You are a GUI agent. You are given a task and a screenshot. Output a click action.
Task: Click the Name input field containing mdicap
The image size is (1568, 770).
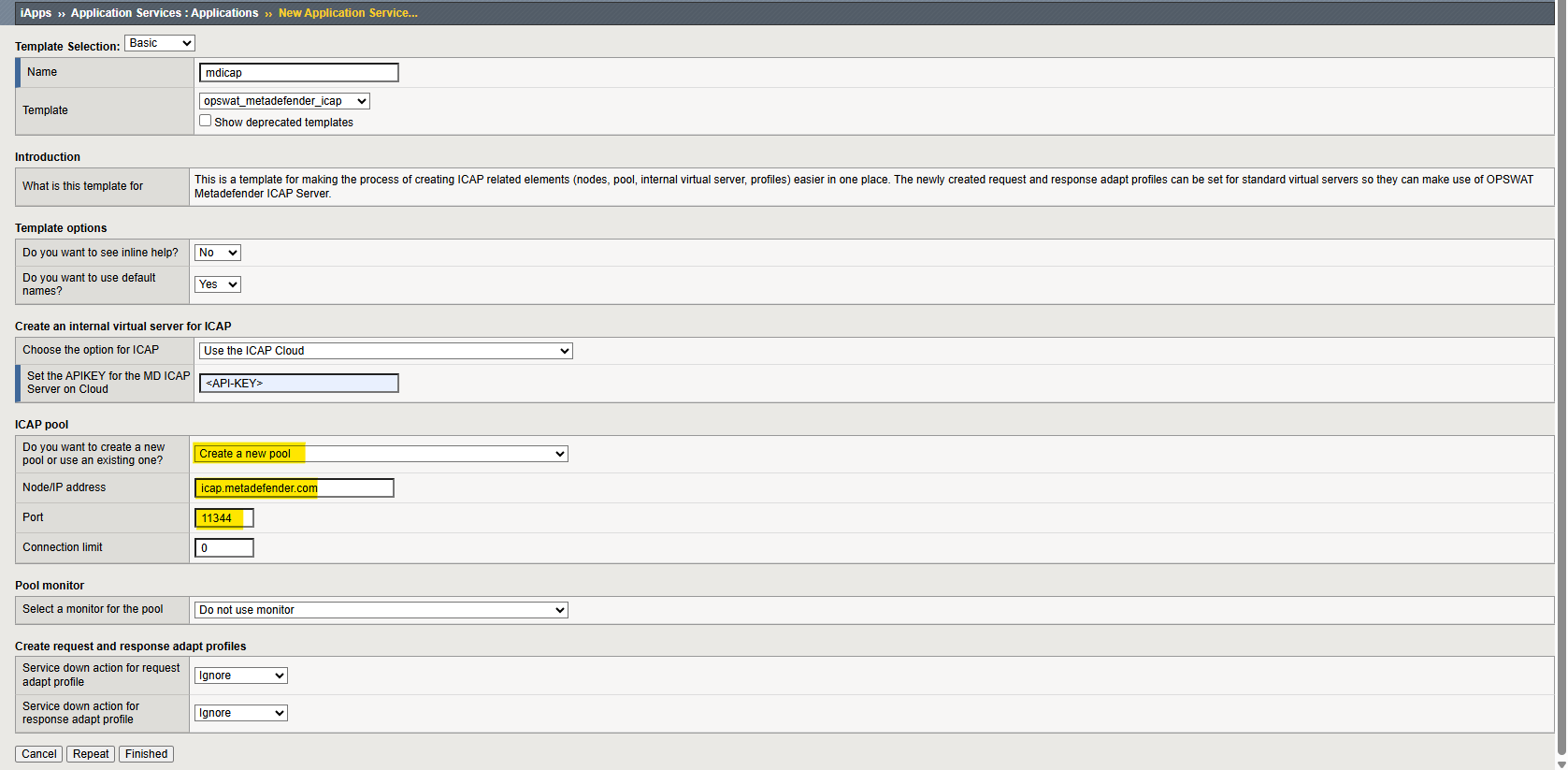pos(298,73)
